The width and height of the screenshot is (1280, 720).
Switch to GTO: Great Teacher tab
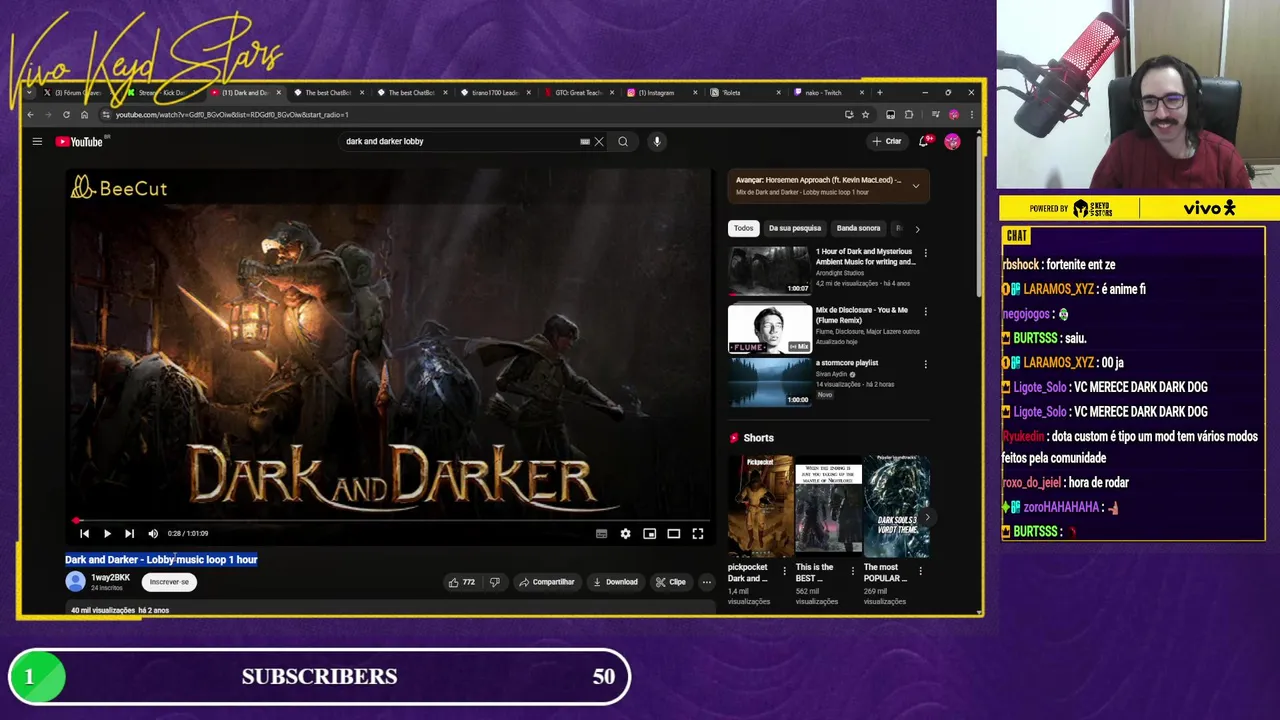580,93
